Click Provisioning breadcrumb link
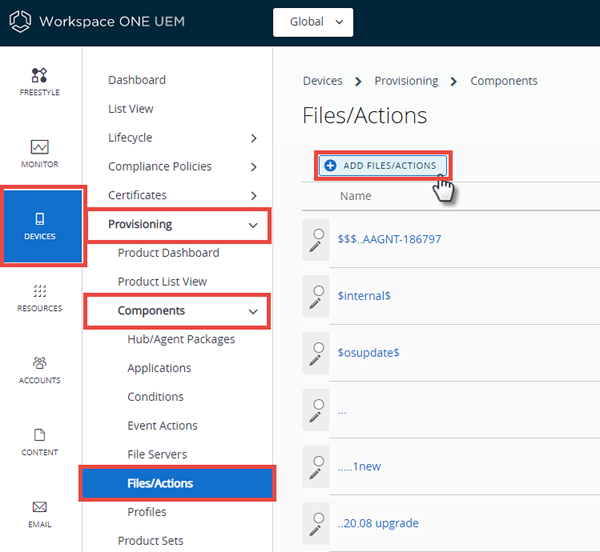The image size is (600, 552). [406, 81]
